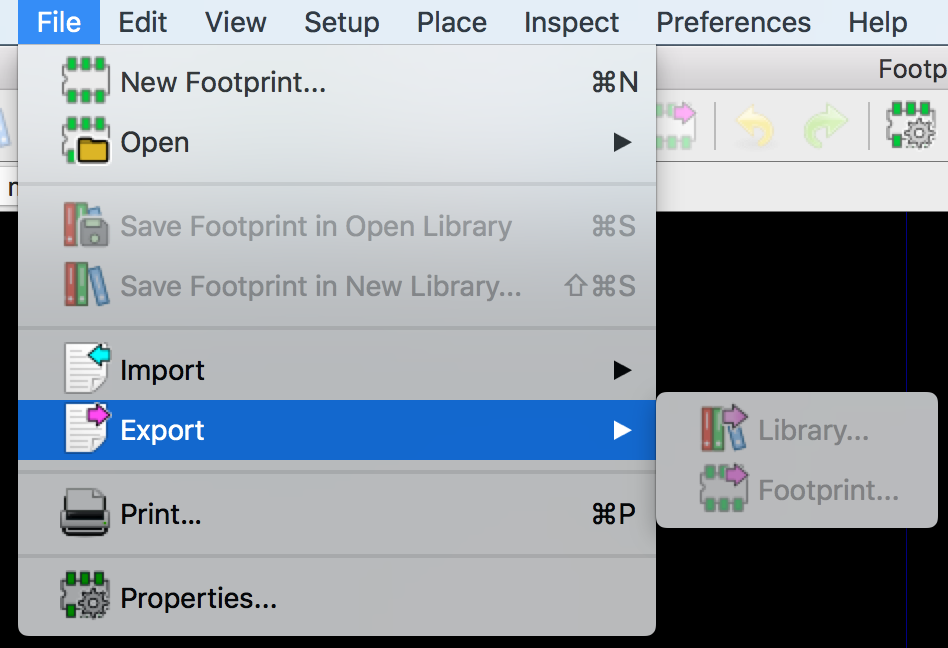Viewport: 948px width, 648px height.
Task: Click the Open folder icon in menu
Action: pos(85,142)
